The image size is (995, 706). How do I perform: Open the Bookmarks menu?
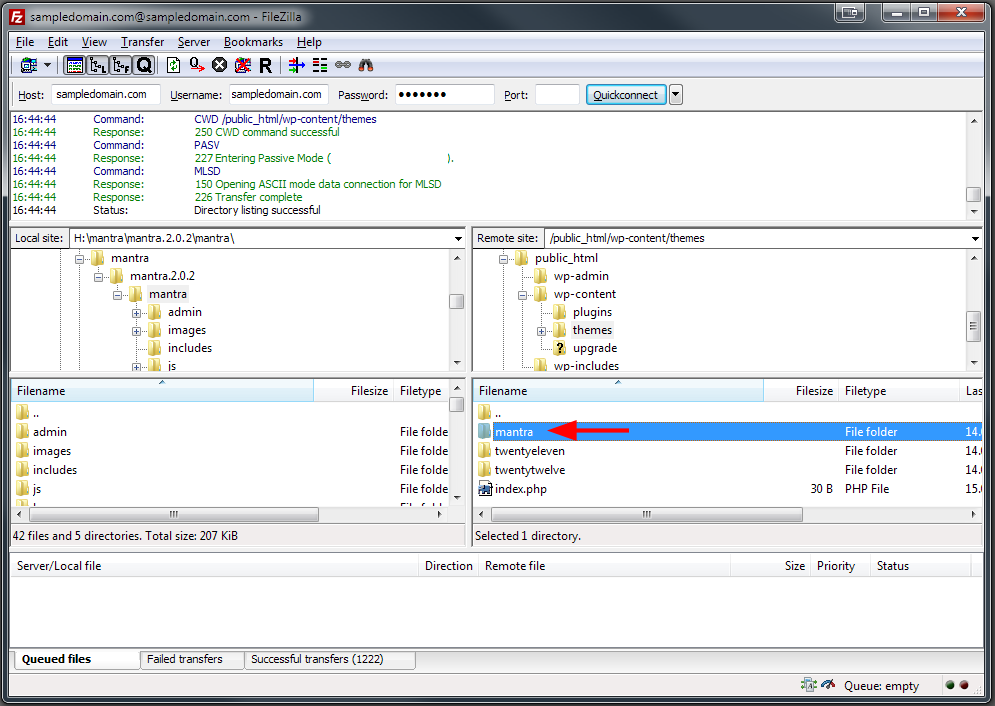[x=253, y=42]
